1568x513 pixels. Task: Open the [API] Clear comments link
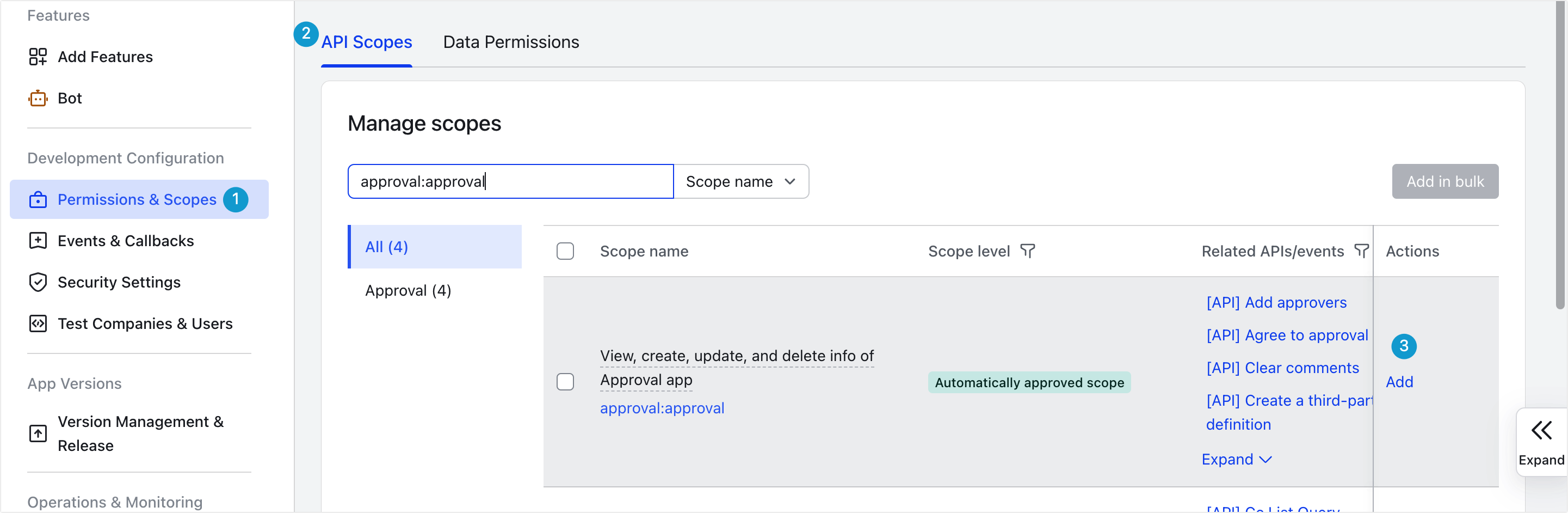click(x=1282, y=368)
